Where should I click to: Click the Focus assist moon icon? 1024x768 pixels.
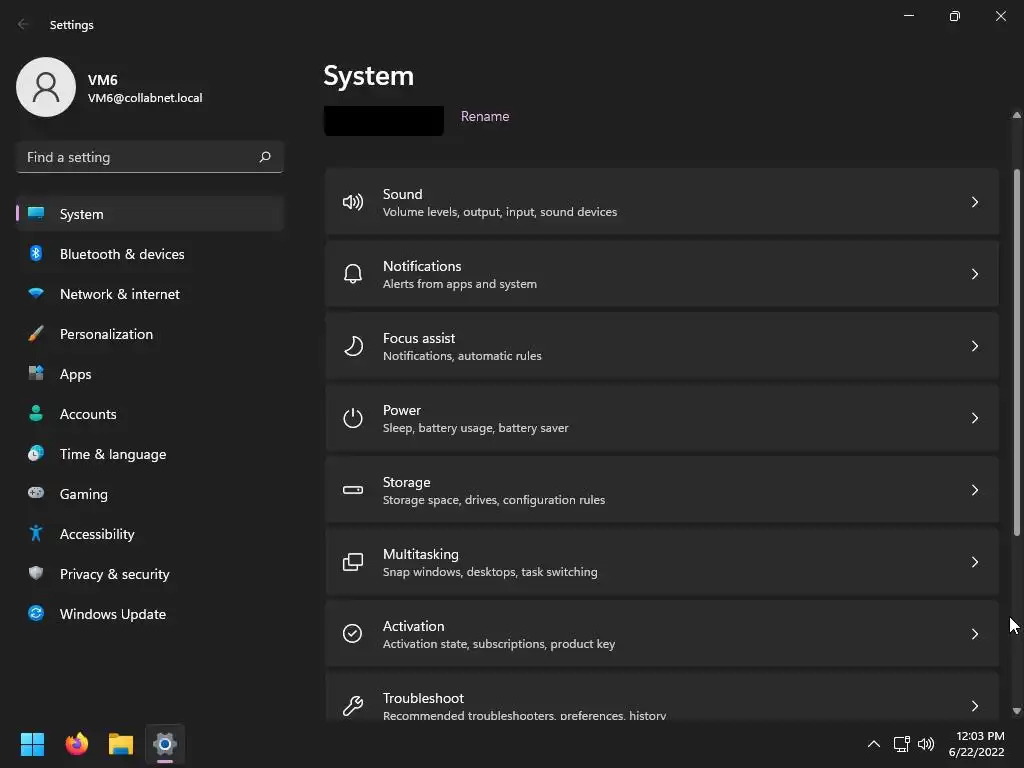click(x=352, y=346)
